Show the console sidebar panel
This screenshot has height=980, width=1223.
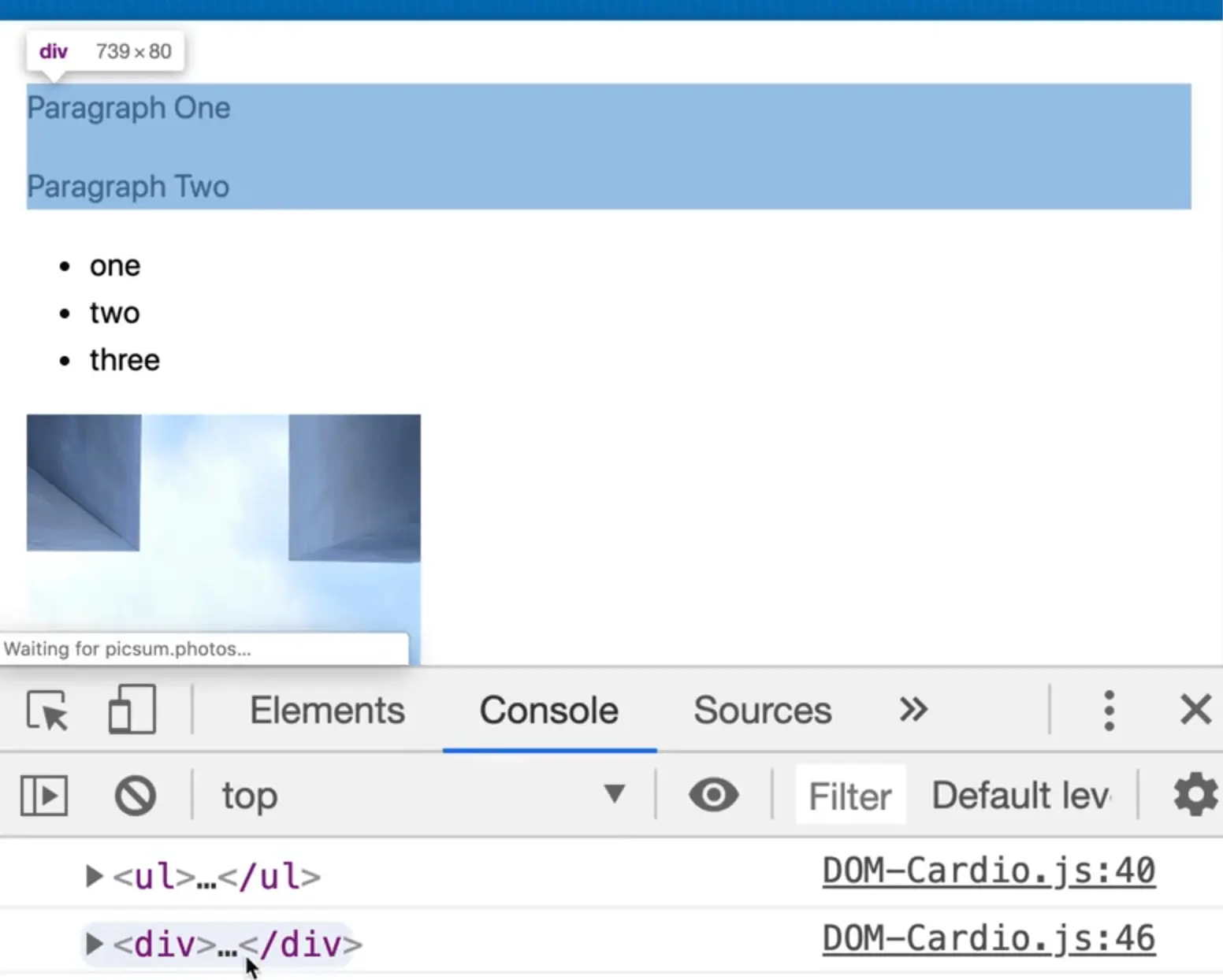tap(44, 796)
